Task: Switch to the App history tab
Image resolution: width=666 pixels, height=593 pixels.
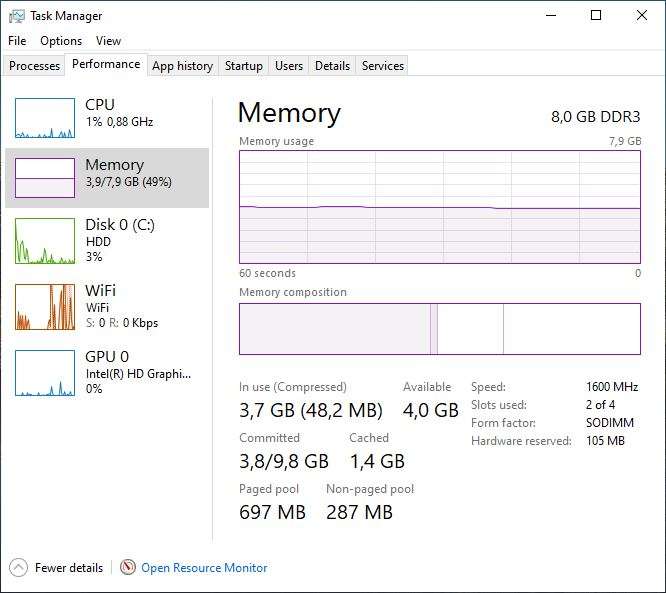Action: coord(182,66)
